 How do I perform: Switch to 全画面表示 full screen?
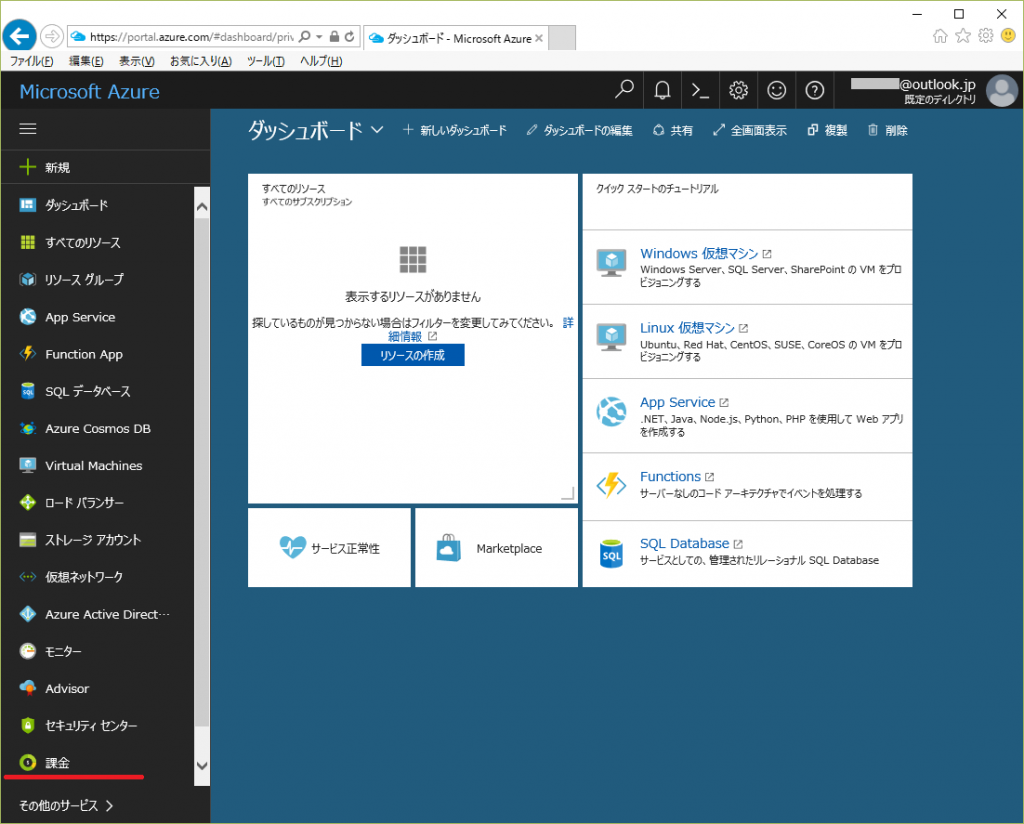[x=750, y=131]
